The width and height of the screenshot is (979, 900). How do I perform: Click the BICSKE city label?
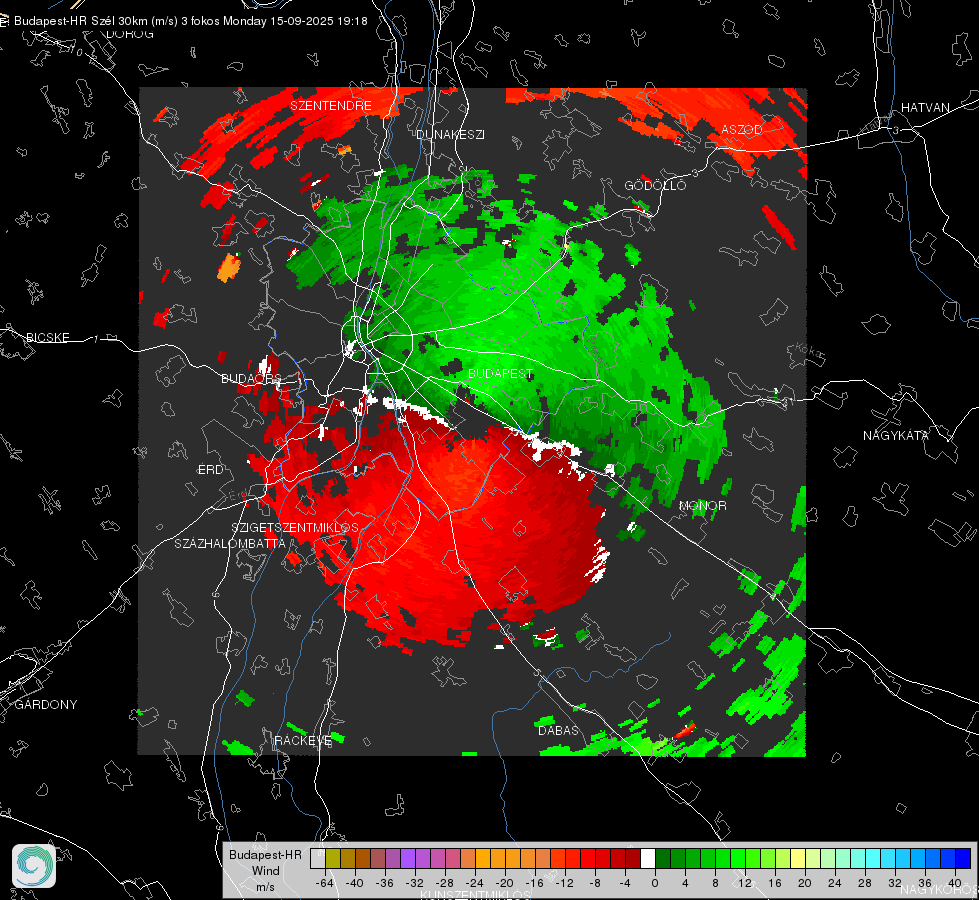48,337
